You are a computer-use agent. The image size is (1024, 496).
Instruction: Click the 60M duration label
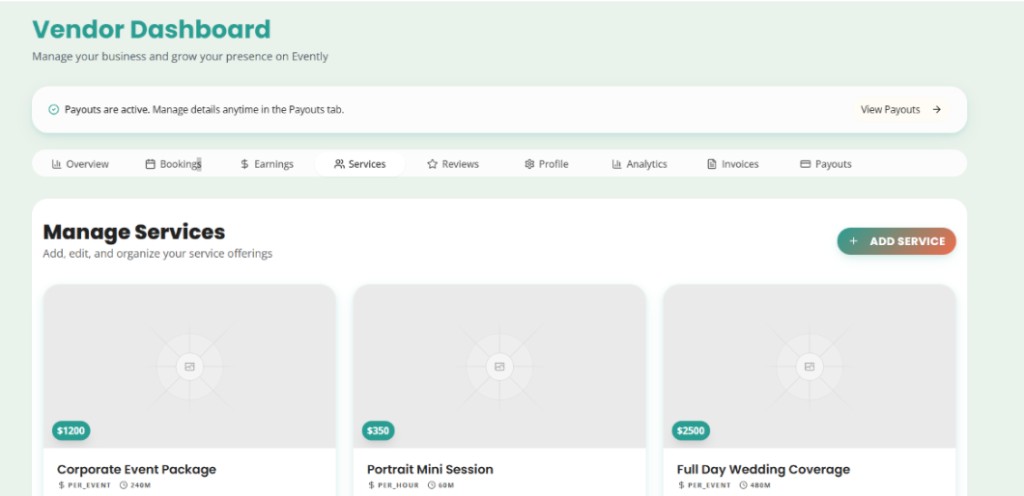446,486
